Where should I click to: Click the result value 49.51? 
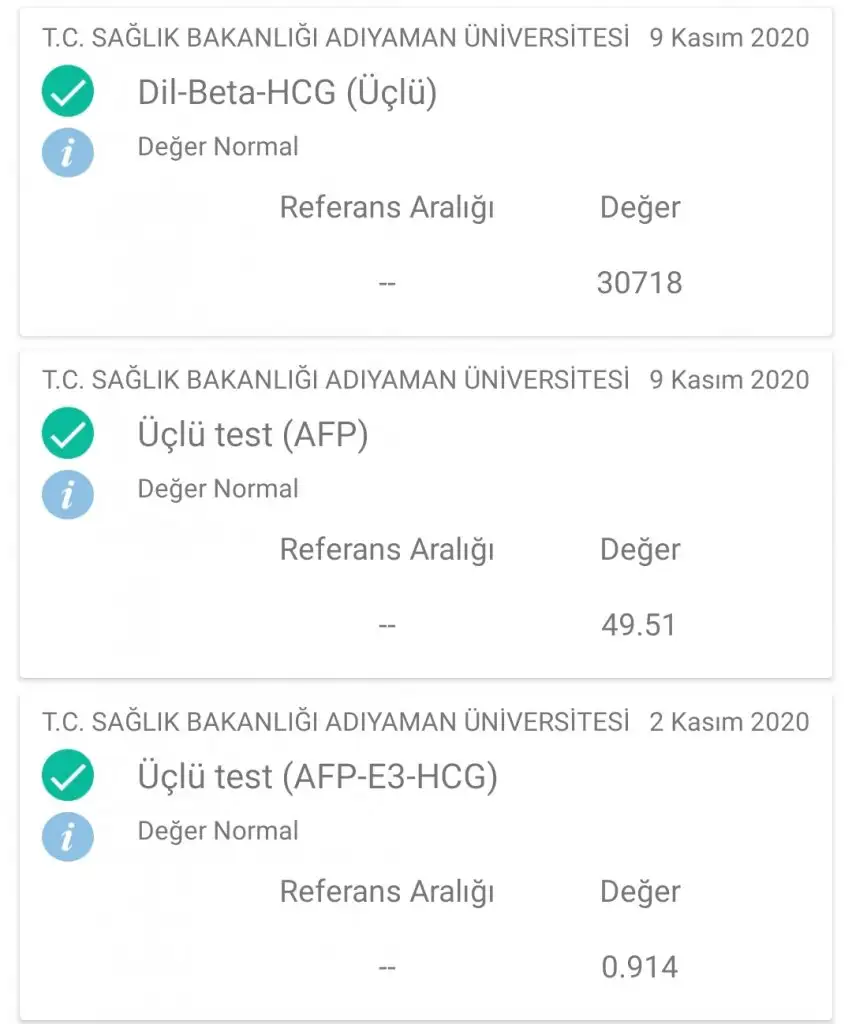click(x=639, y=625)
